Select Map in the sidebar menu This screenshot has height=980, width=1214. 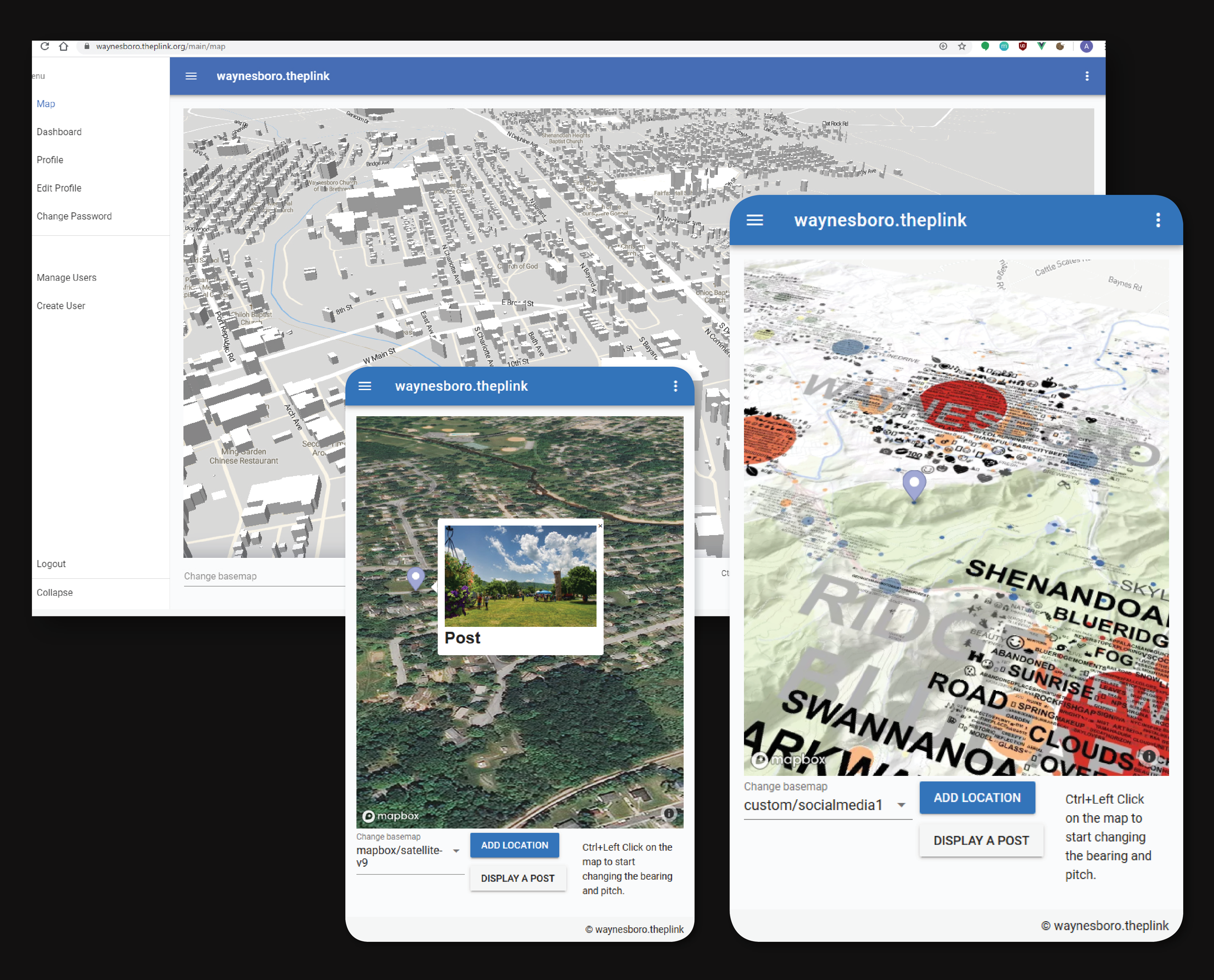[46, 104]
